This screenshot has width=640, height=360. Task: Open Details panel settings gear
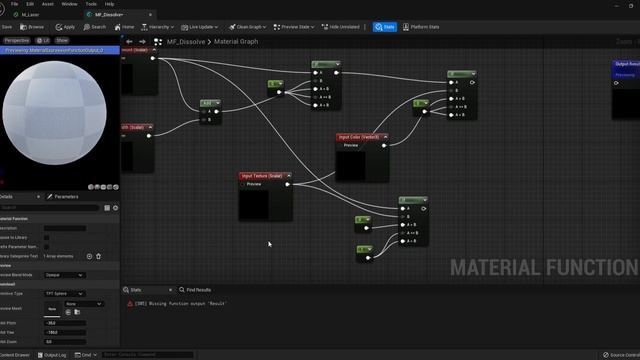(116, 208)
